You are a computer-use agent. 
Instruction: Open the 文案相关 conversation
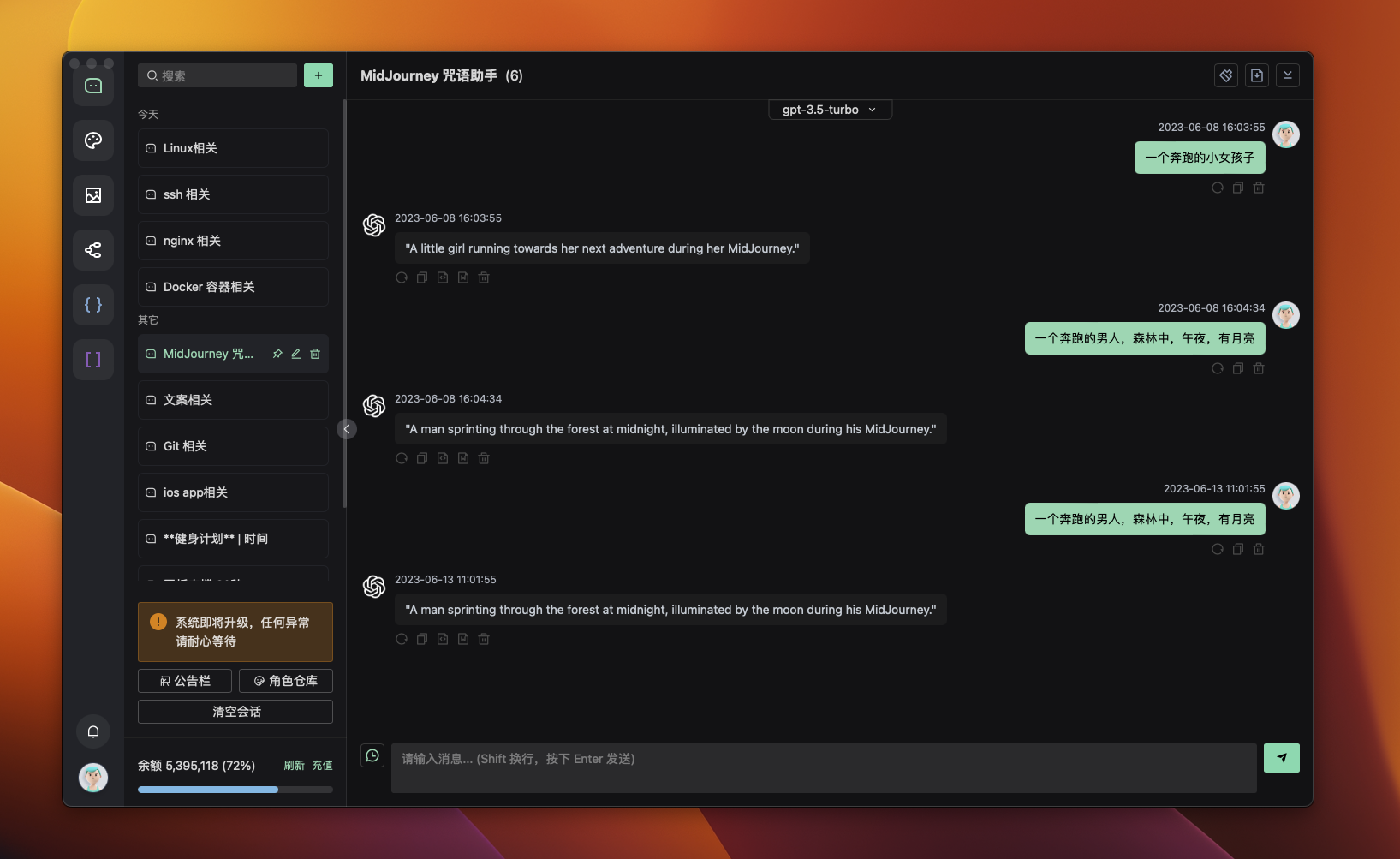233,400
